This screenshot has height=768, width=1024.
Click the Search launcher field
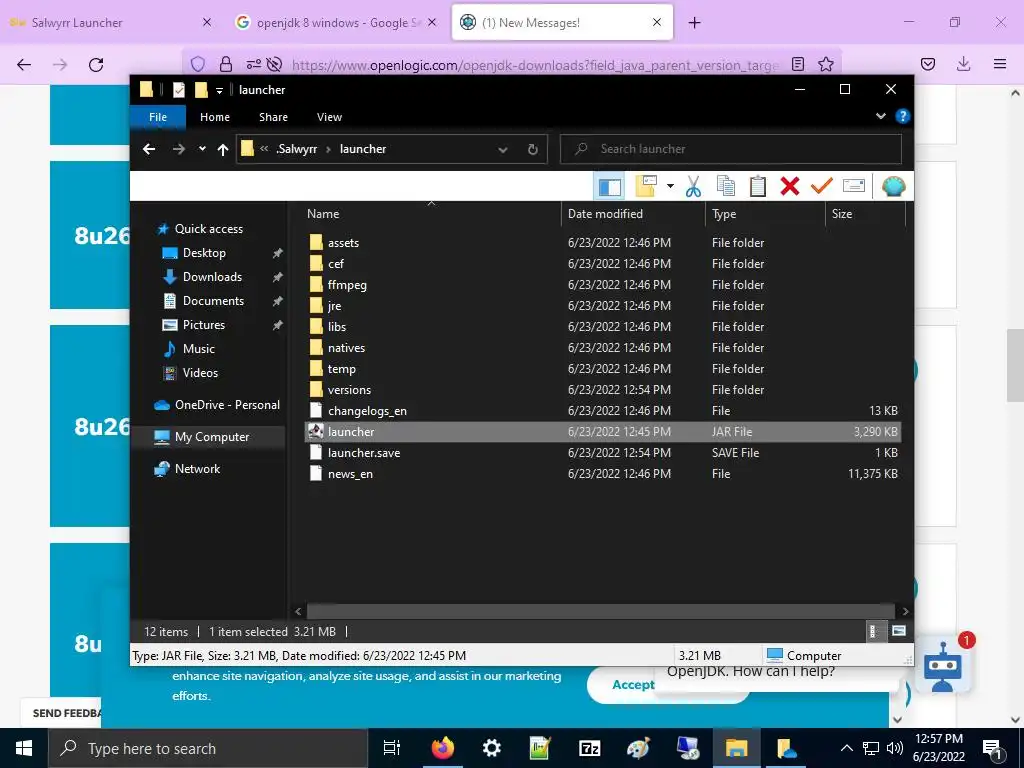point(731,149)
